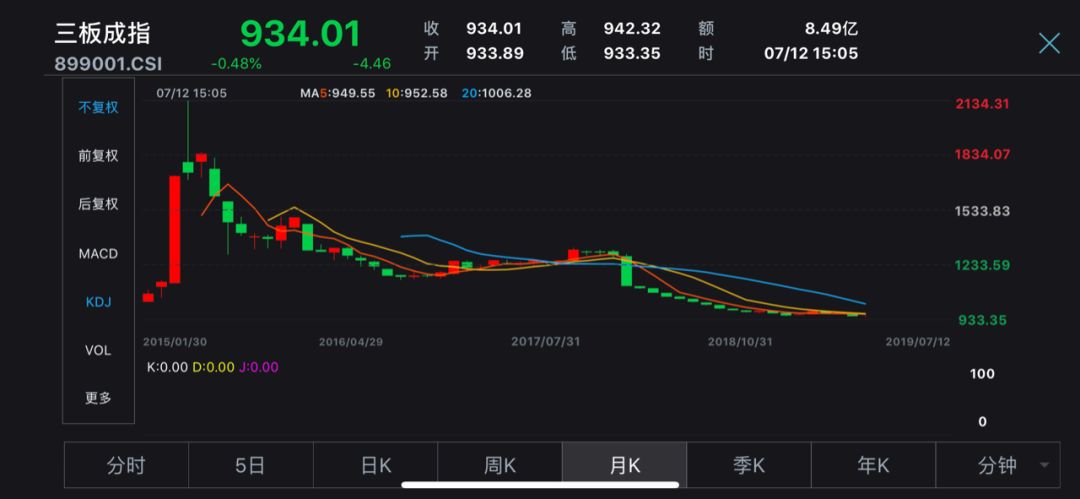1080x499 pixels.
Task: Click the J:0.00 KDJ readout
Action: [258, 367]
